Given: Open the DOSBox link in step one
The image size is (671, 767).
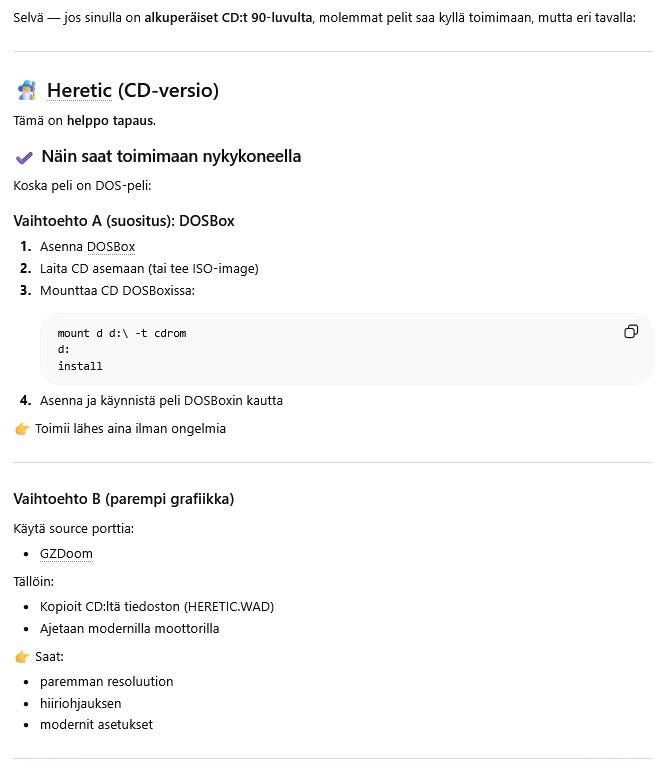Looking at the screenshot, I should coord(110,247).
